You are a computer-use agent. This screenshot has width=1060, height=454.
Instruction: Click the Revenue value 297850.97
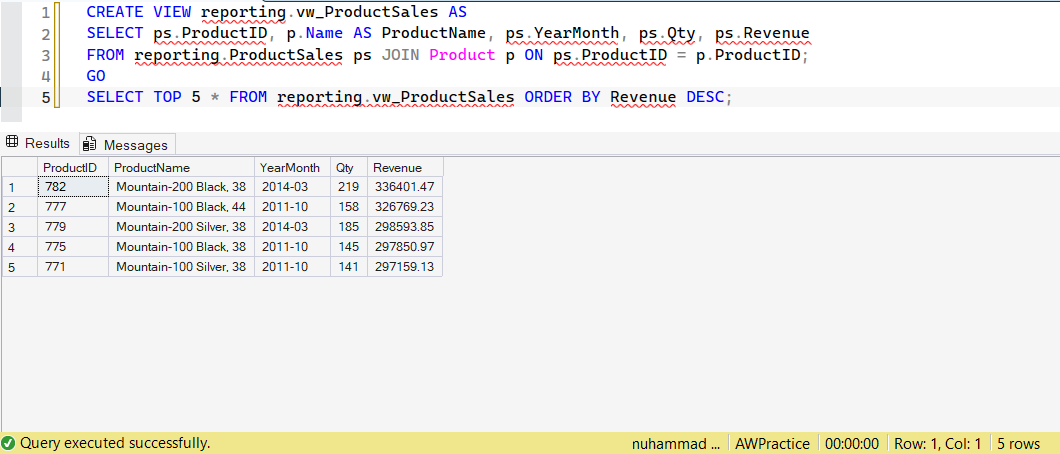tap(405, 246)
